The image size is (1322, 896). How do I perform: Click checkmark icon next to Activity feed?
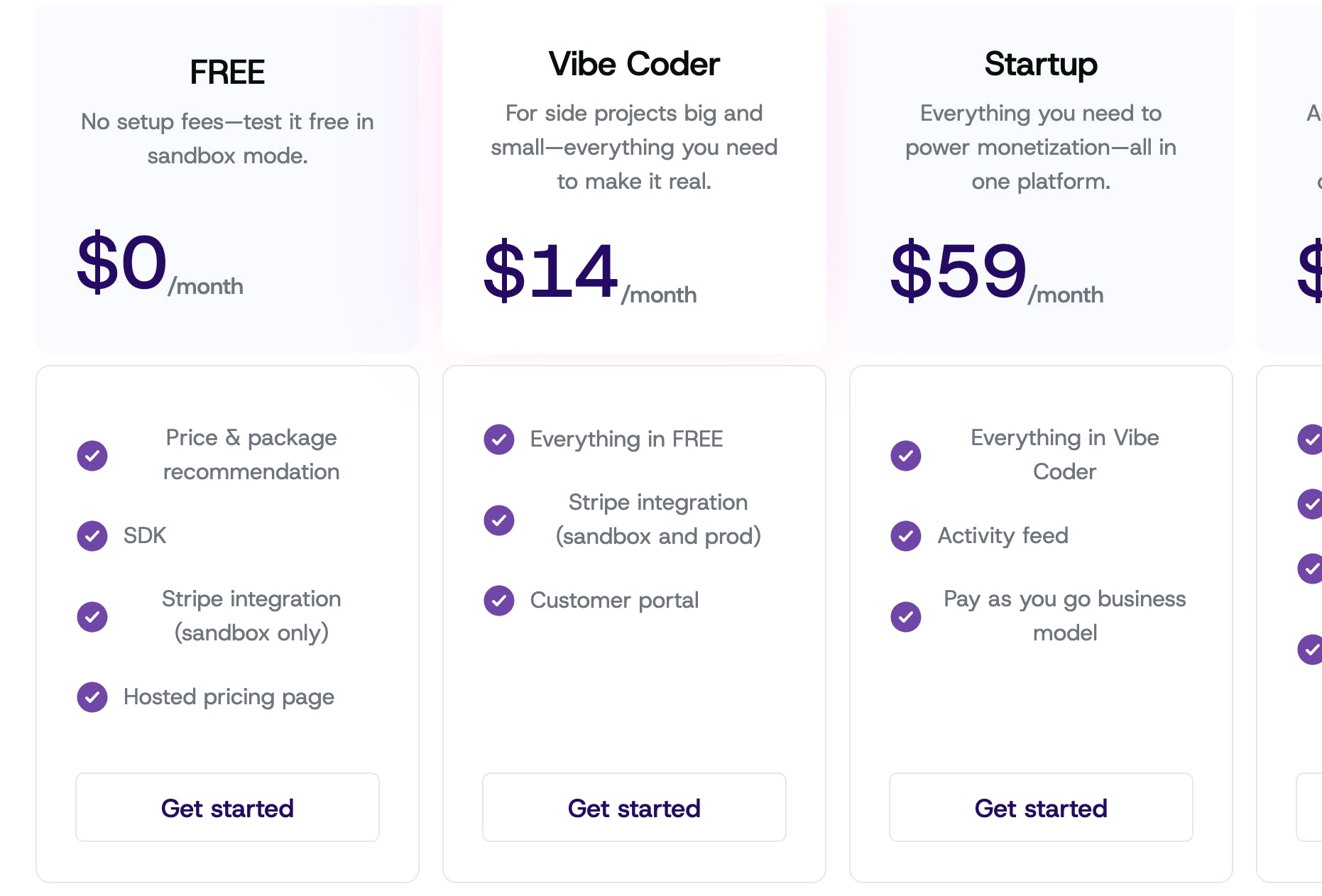pyautogui.click(x=906, y=536)
